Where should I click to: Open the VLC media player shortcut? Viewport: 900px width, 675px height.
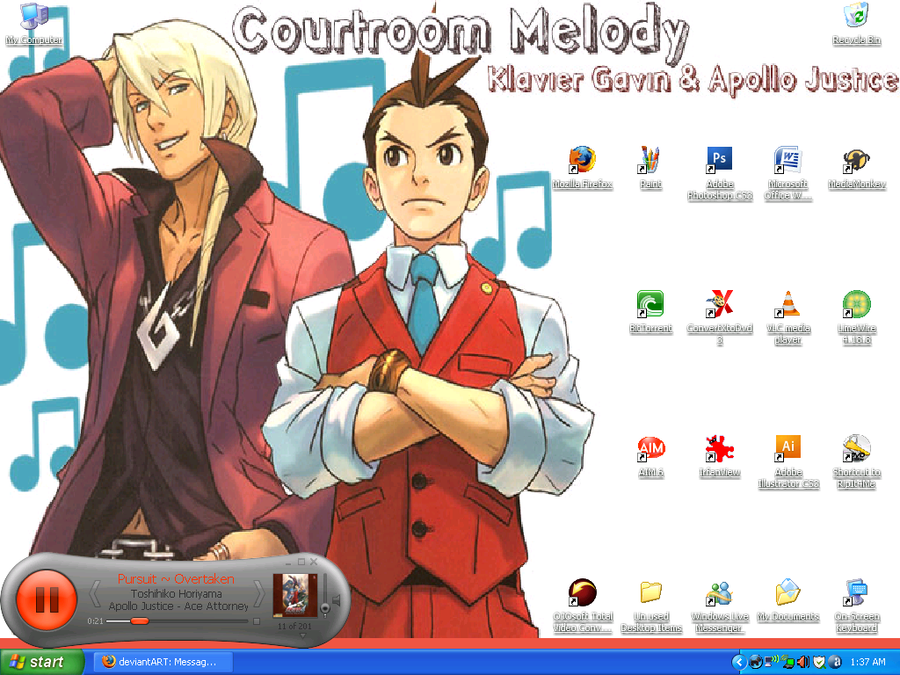(788, 317)
